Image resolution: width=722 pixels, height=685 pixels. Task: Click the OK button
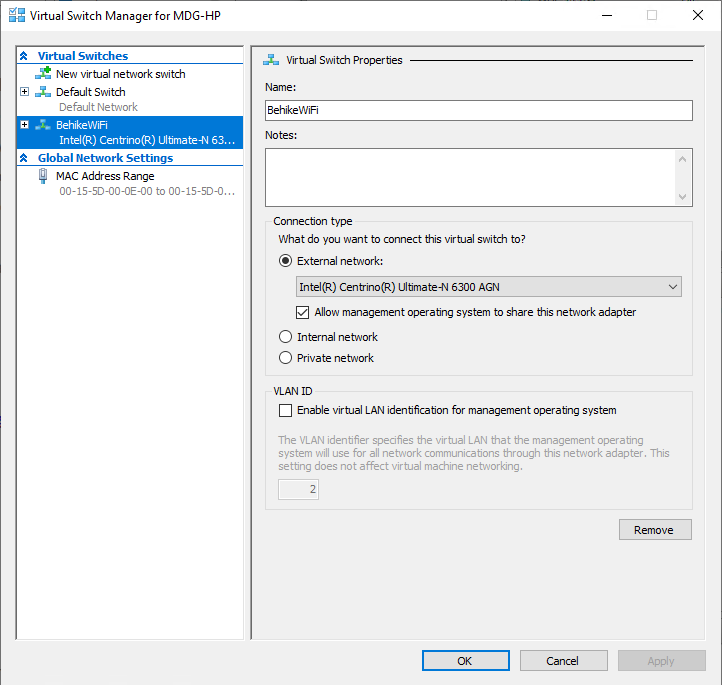pos(465,661)
